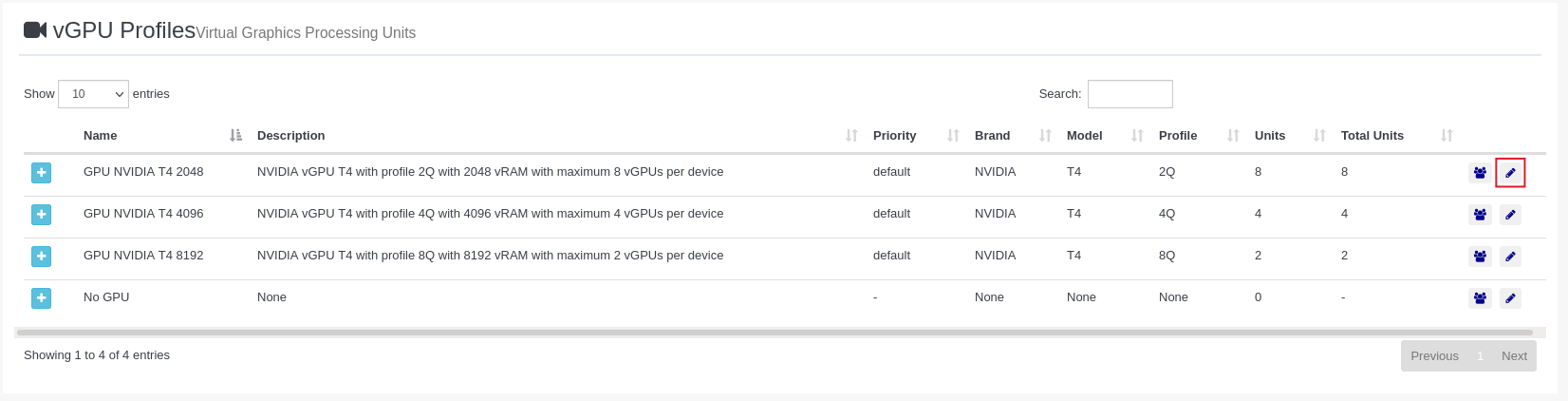Expand details of No GPU row
The height and width of the screenshot is (401, 1568).
(x=41, y=298)
